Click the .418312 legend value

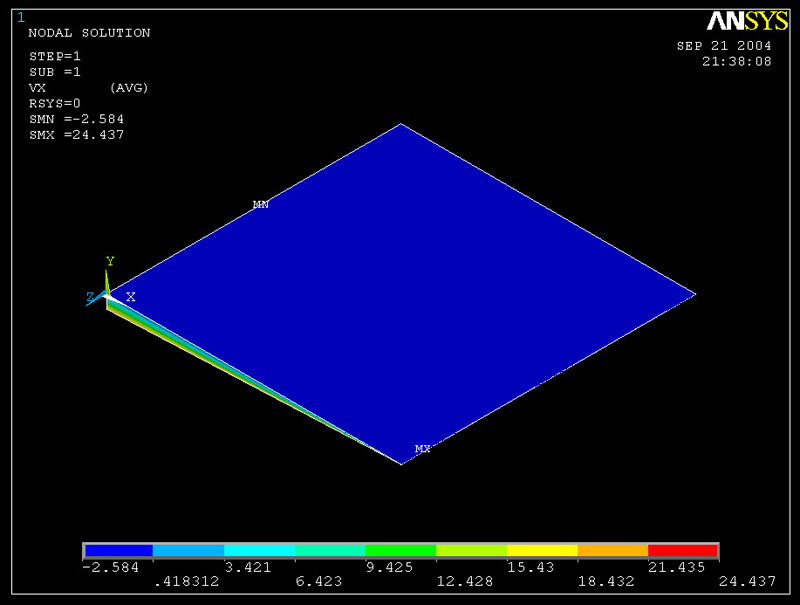click(187, 582)
